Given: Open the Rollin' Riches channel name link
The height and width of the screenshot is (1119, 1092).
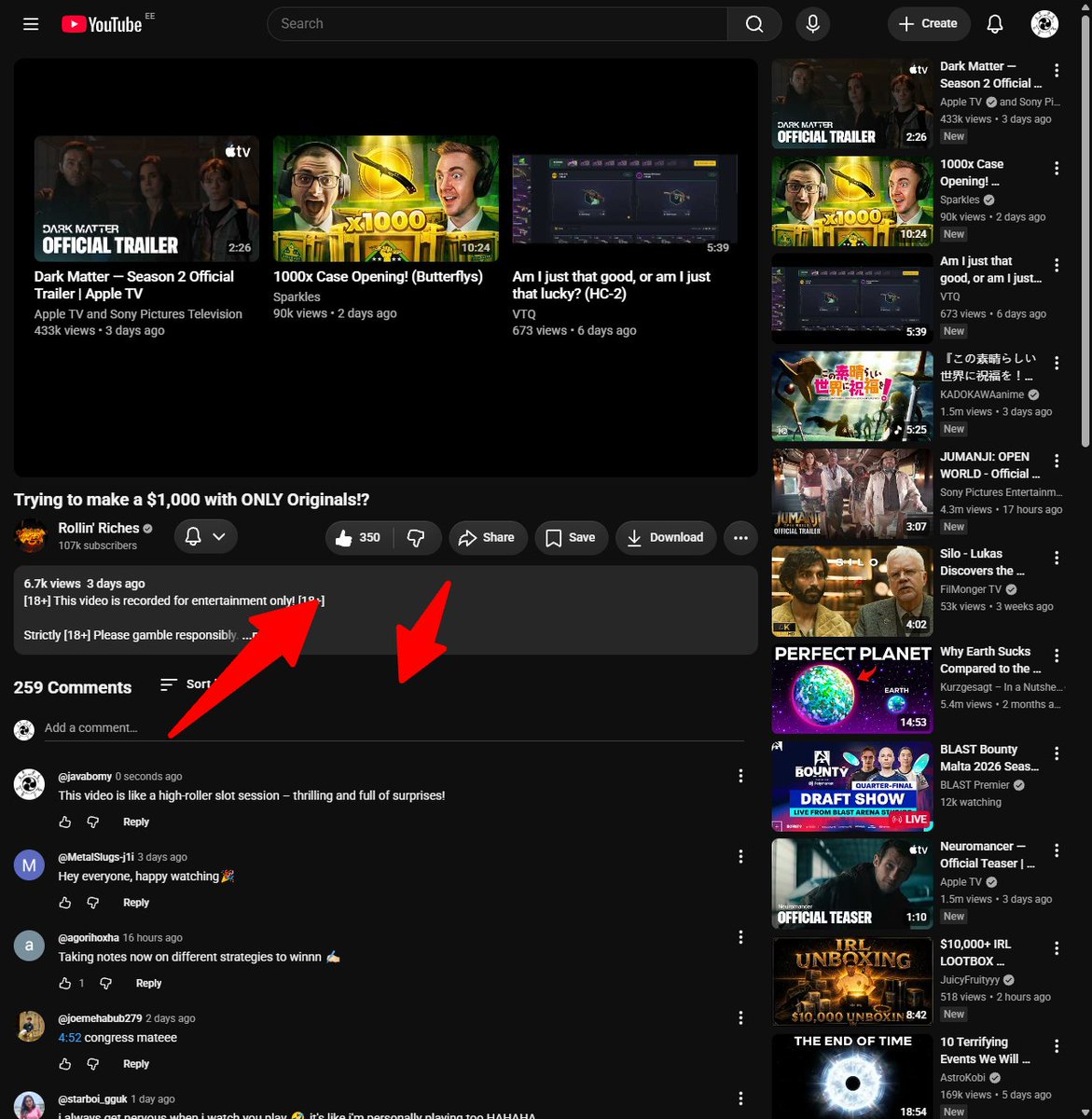Looking at the screenshot, I should (x=99, y=528).
